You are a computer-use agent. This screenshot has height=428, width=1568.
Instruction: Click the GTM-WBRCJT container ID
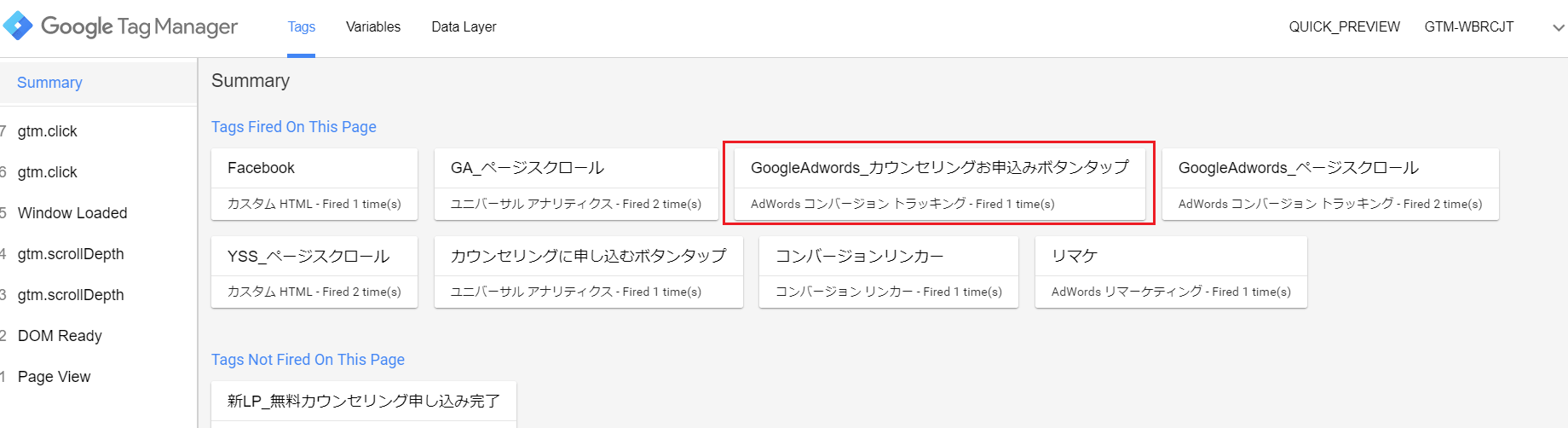coord(1469,27)
